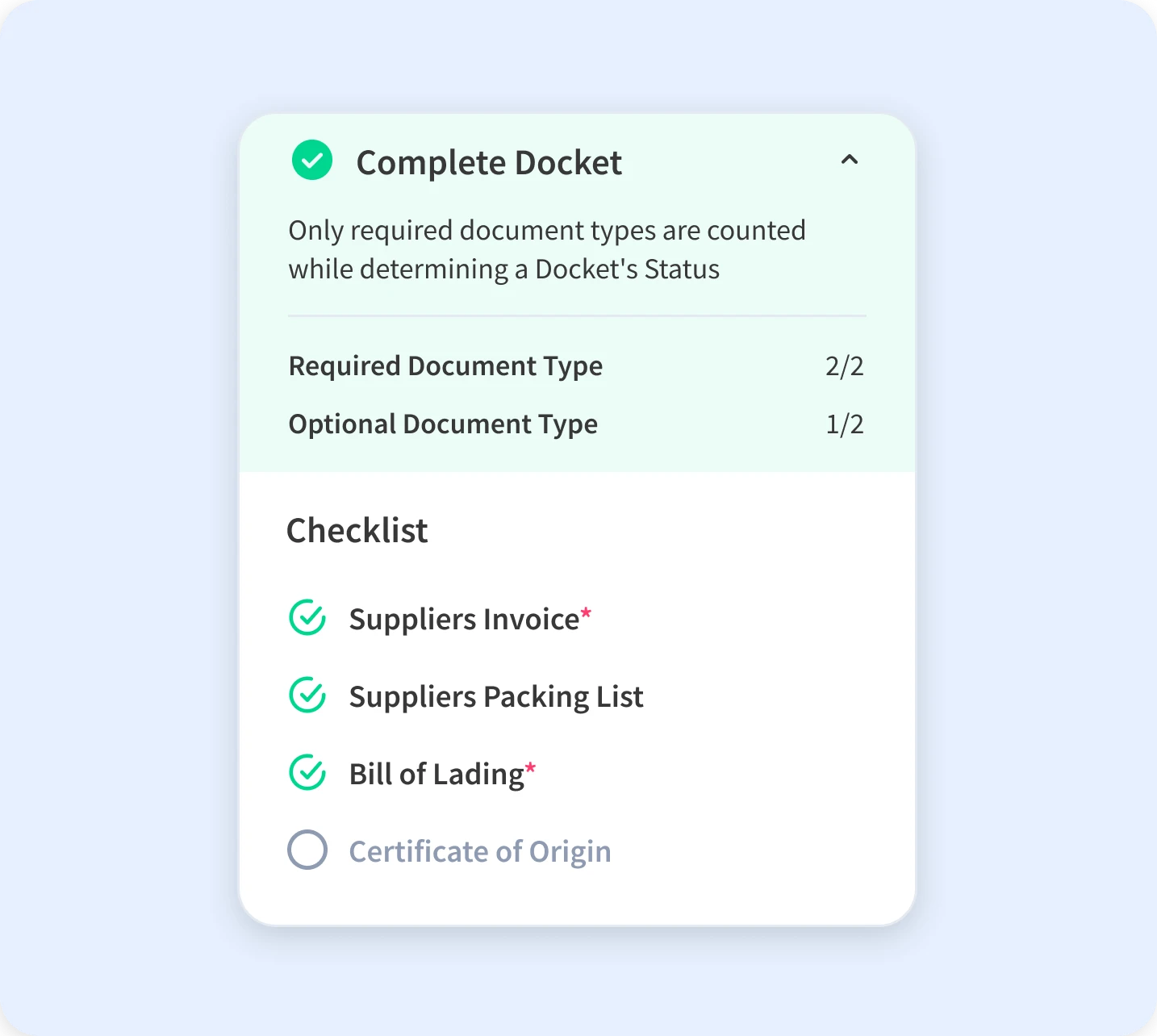Screen dimensions: 1157x1036
Task: Click the green checkmark beside Complete Docket
Action: [x=312, y=161]
